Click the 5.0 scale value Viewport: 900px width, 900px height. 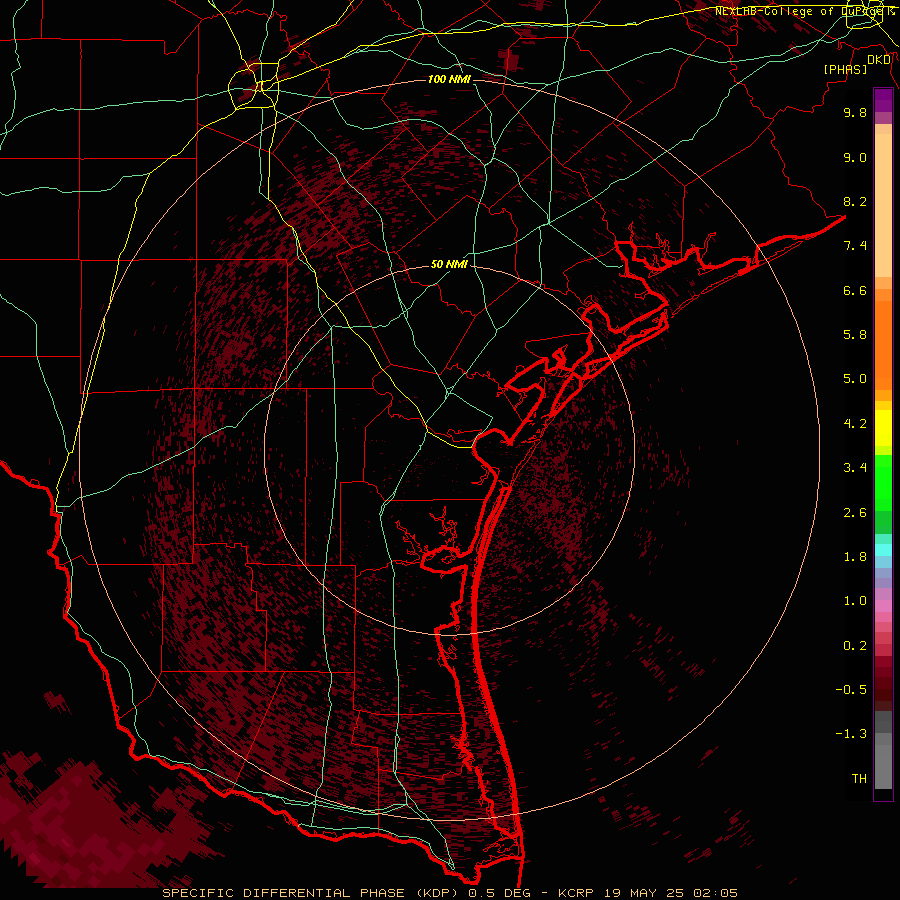pyautogui.click(x=855, y=379)
